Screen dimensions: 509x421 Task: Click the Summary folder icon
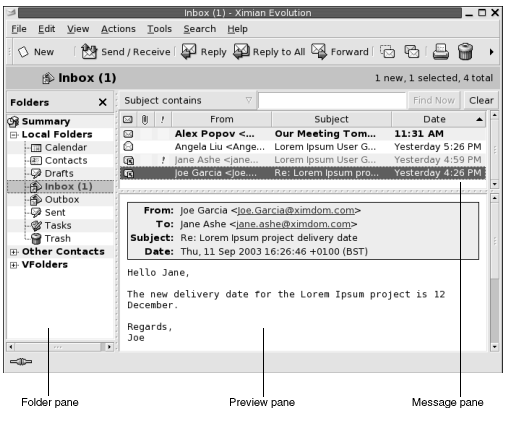point(13,121)
